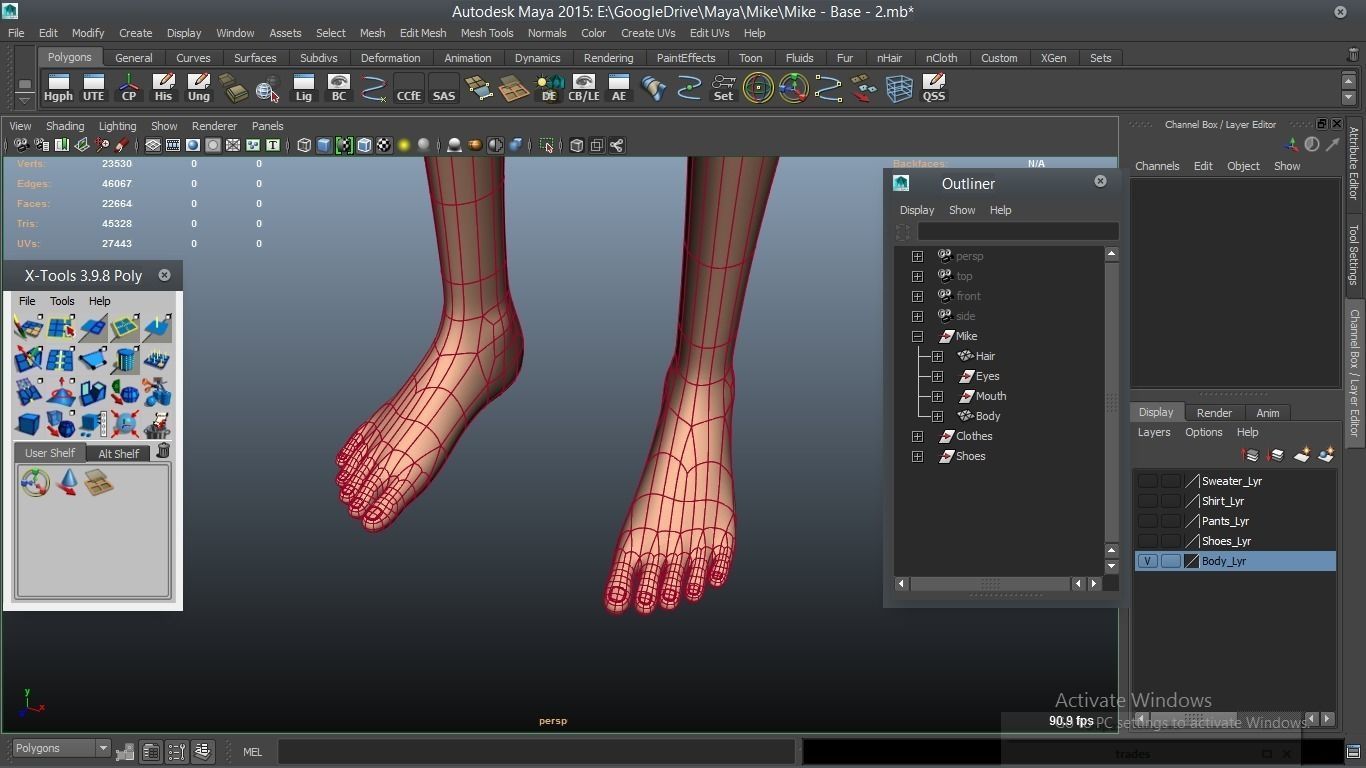
Task: Enable textured display in viewport toolbar
Action: coord(384,145)
